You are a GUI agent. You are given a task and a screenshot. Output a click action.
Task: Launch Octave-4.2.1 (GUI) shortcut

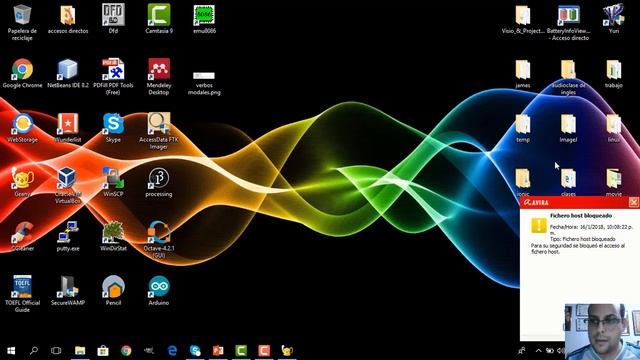coord(159,240)
